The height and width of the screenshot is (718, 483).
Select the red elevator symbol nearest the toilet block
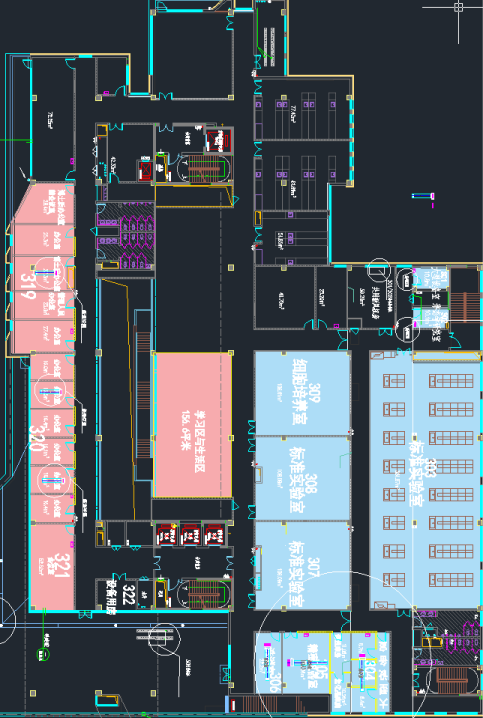tap(146, 170)
